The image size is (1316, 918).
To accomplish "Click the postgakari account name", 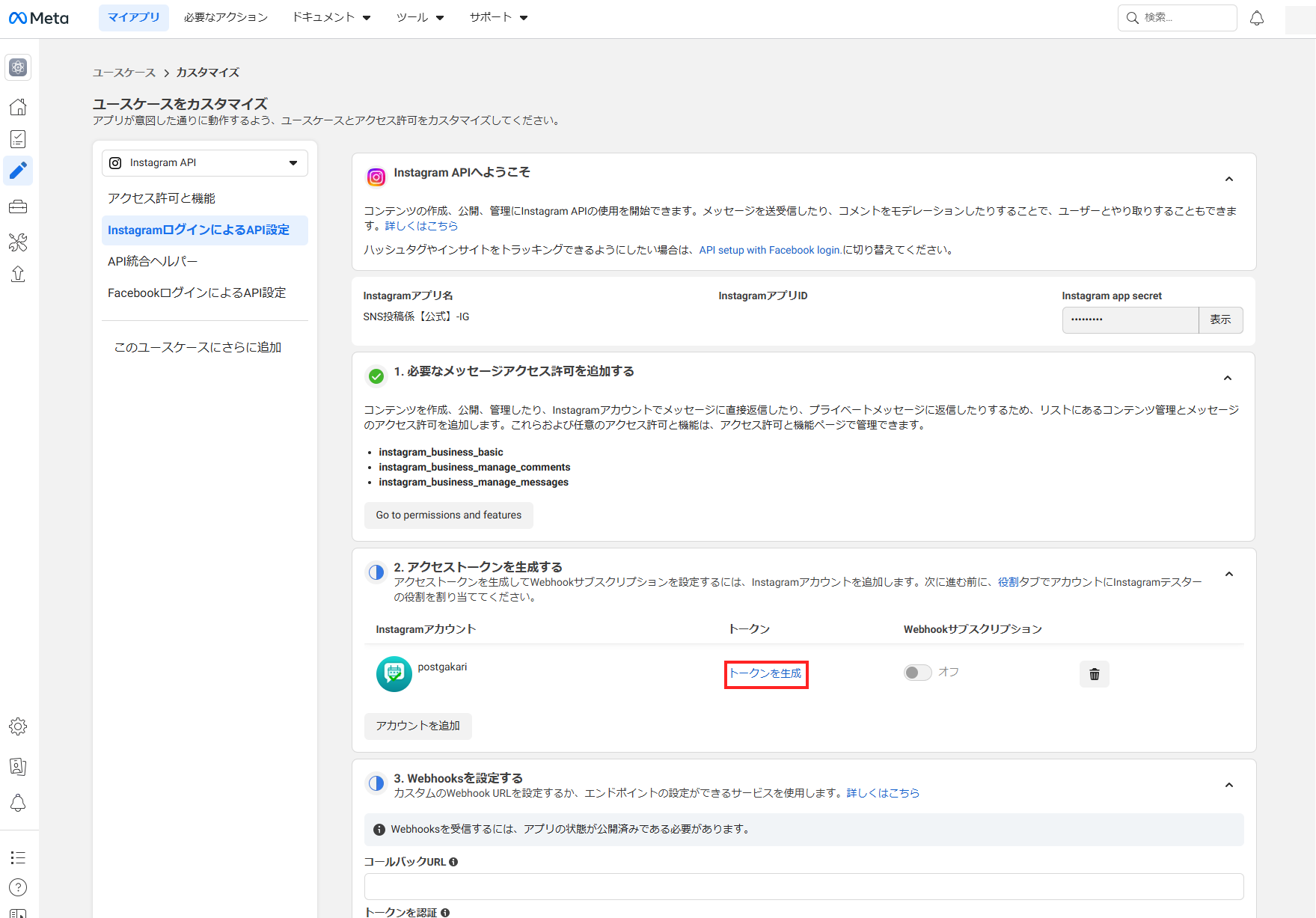I will (442, 667).
